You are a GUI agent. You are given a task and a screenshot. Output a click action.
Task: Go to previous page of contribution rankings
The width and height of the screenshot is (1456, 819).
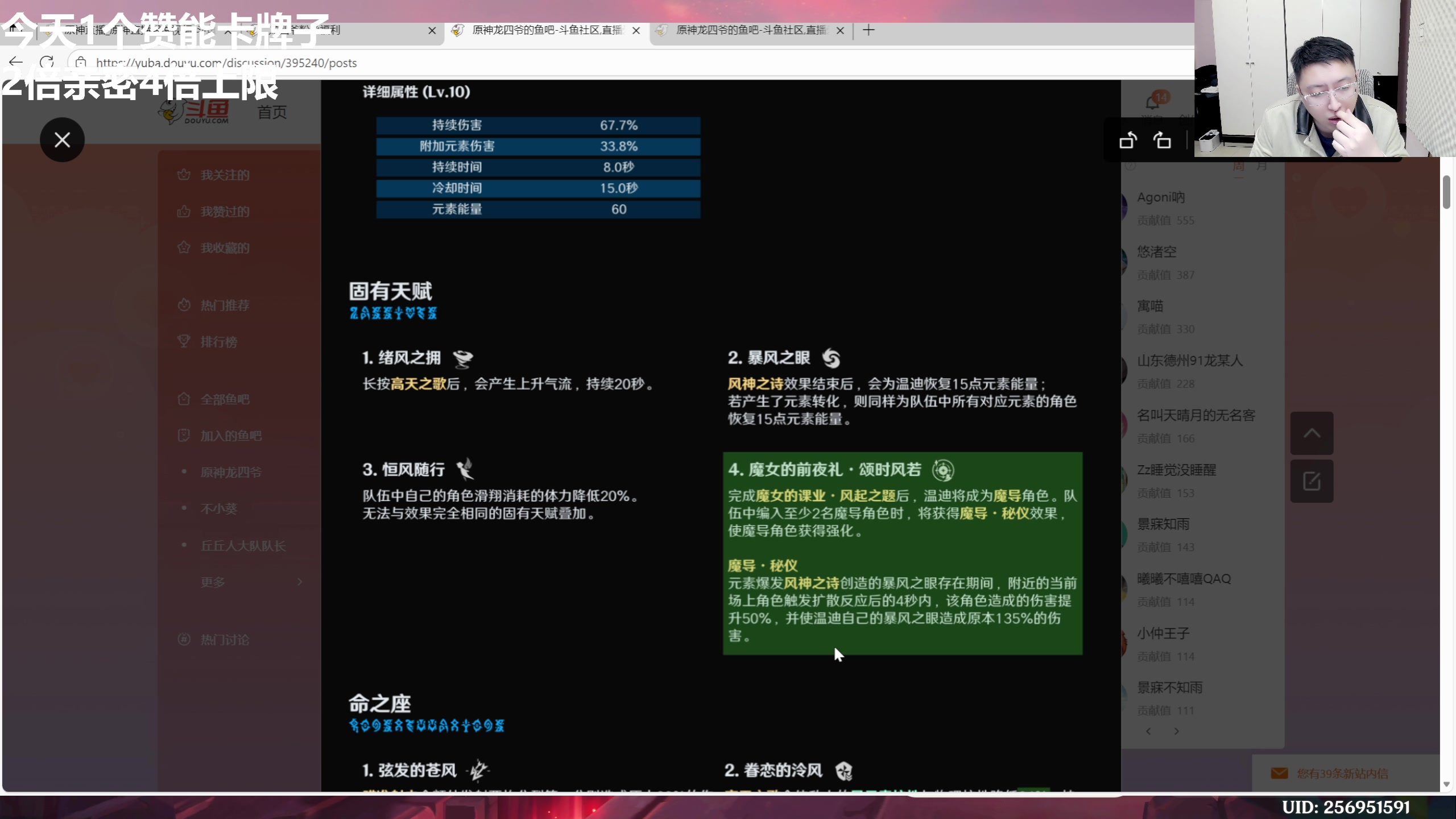click(x=1148, y=732)
